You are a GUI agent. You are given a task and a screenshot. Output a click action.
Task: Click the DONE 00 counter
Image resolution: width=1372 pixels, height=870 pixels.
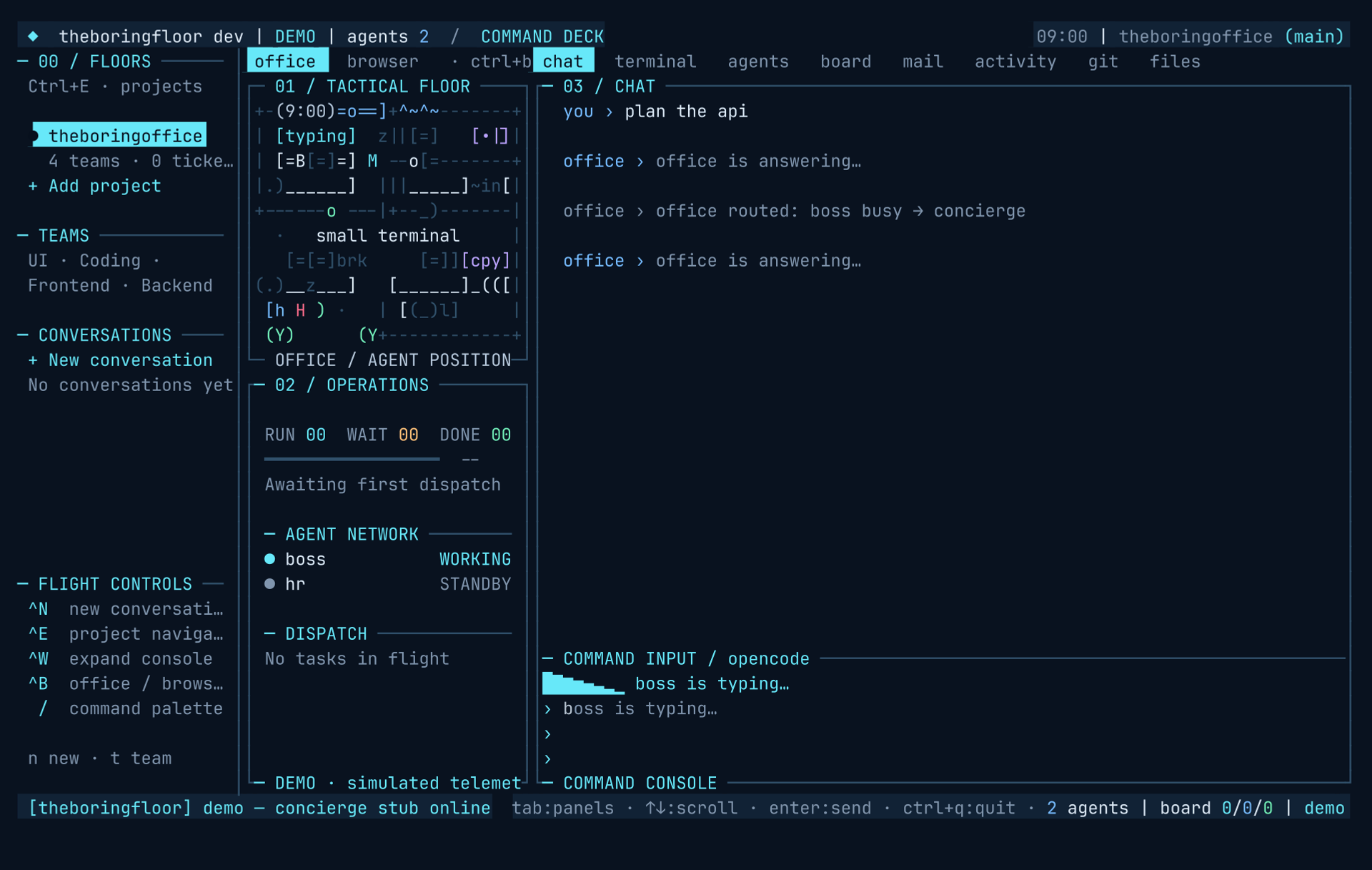[x=475, y=435]
